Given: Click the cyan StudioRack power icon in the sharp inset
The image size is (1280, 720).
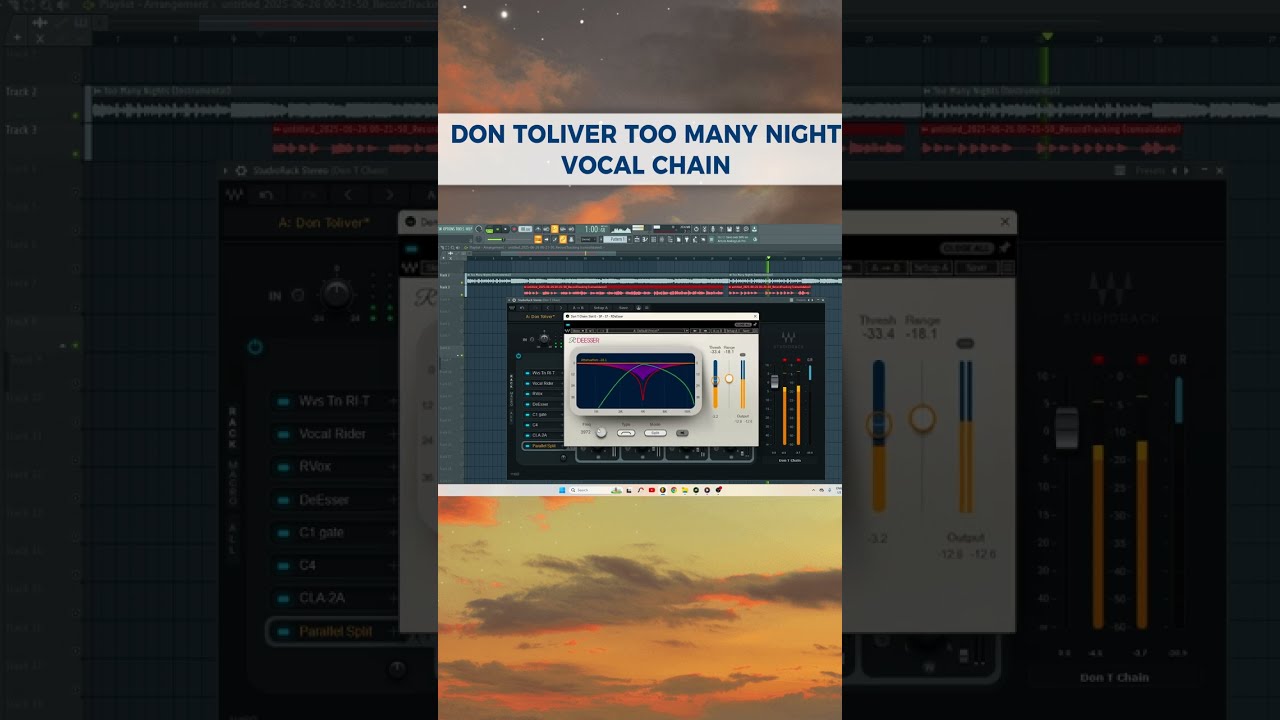Looking at the screenshot, I should 518,356.
